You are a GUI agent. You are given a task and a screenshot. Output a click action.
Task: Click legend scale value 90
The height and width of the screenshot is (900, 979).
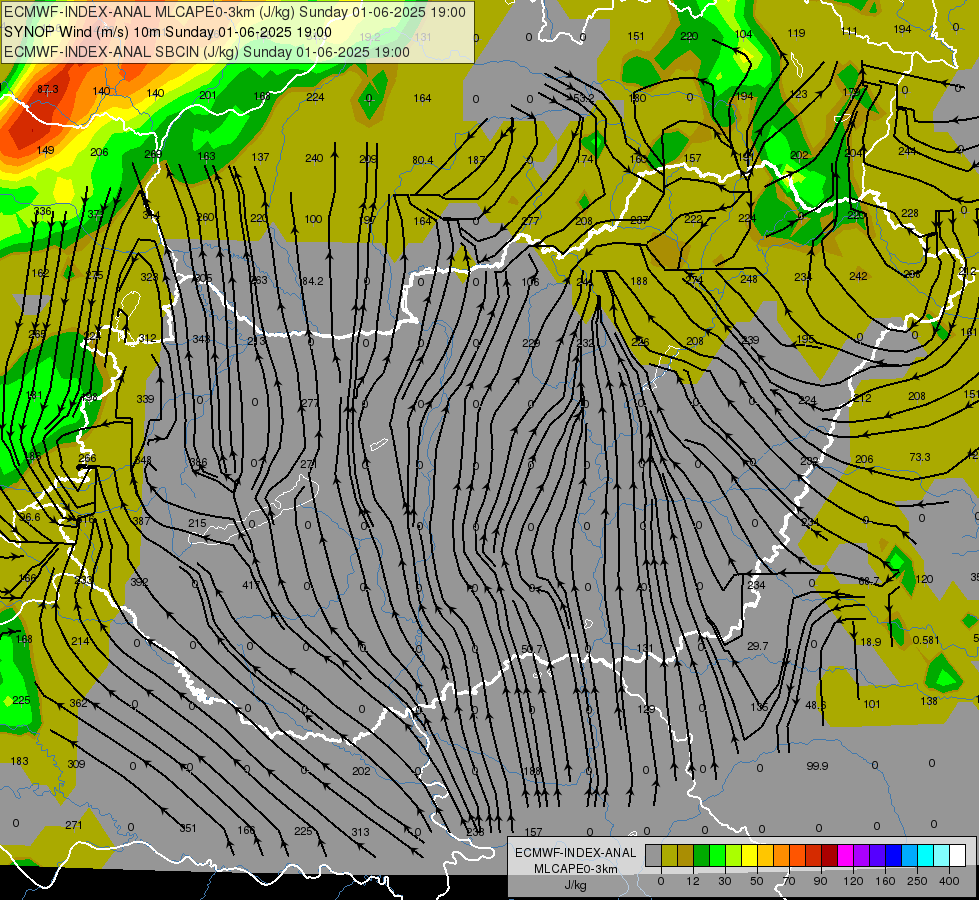point(820,881)
